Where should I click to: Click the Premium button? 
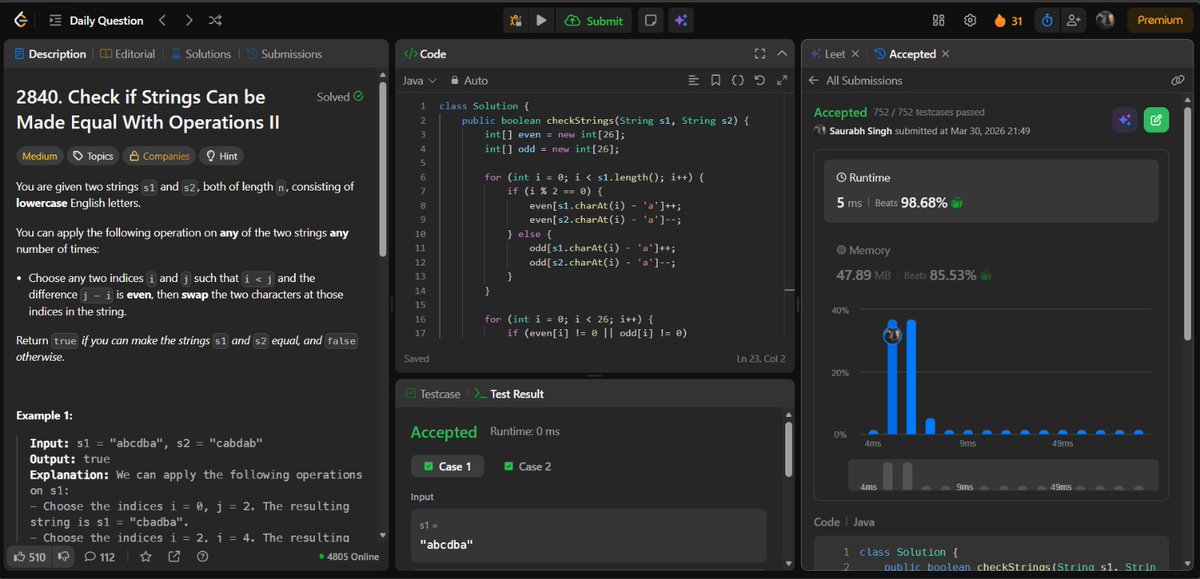1160,20
